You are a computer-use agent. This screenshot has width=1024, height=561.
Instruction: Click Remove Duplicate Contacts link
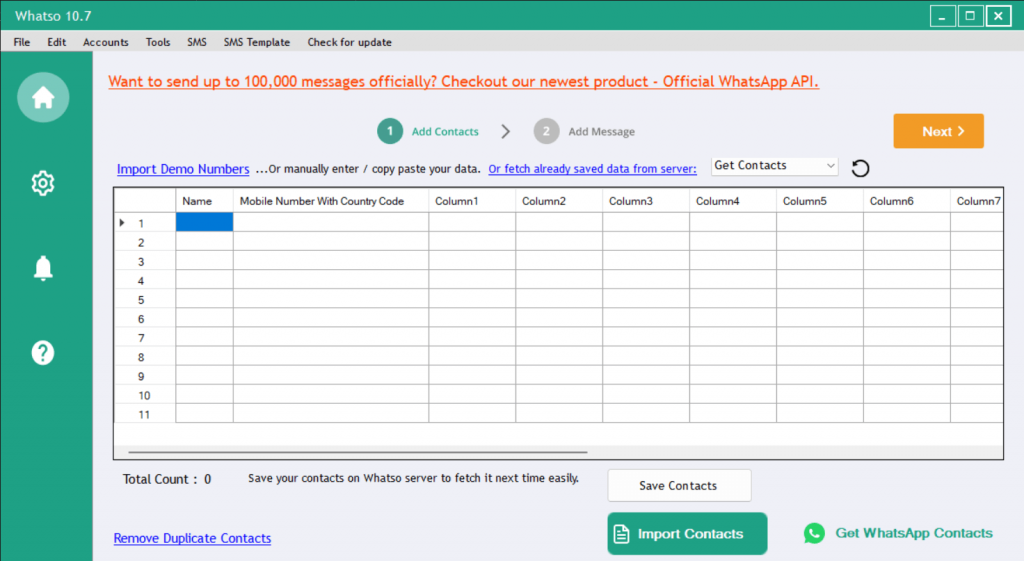tap(192, 538)
